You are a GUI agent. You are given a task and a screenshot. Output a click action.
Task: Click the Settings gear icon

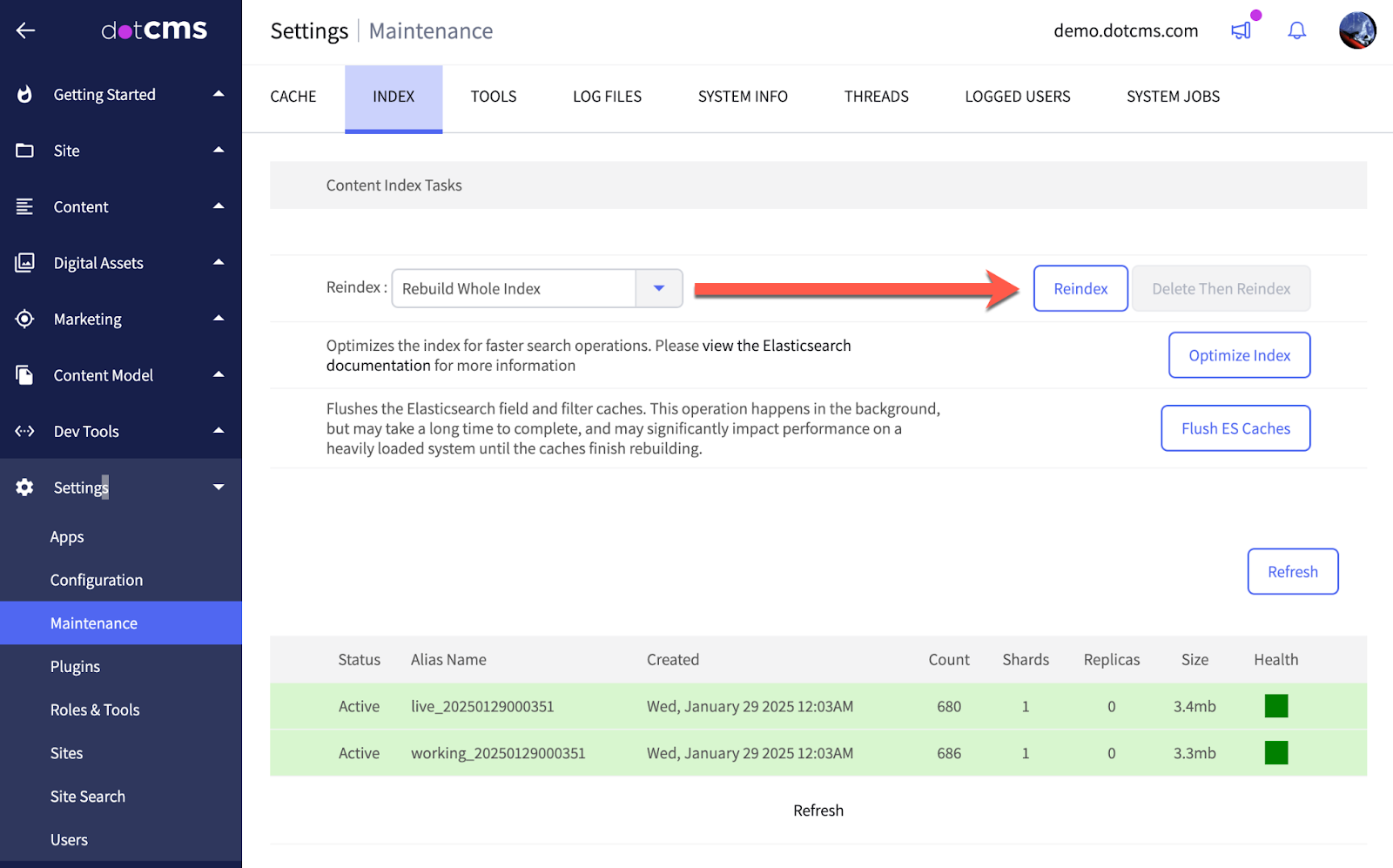(25, 488)
